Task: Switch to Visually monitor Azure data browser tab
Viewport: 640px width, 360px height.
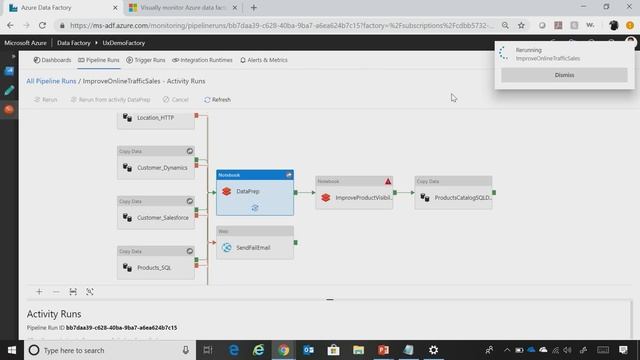Action: [183, 8]
